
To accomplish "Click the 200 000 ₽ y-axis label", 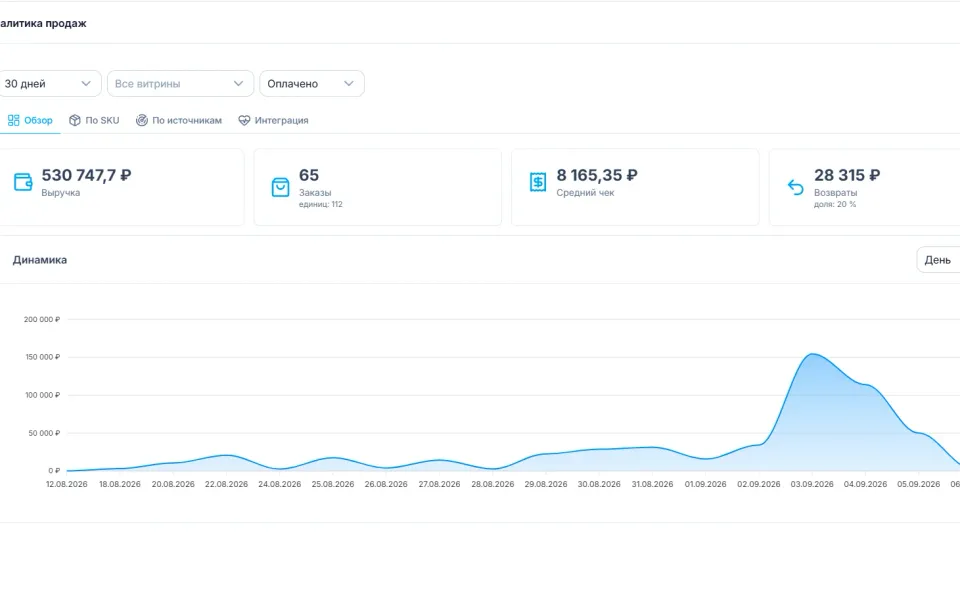I will (x=42, y=320).
